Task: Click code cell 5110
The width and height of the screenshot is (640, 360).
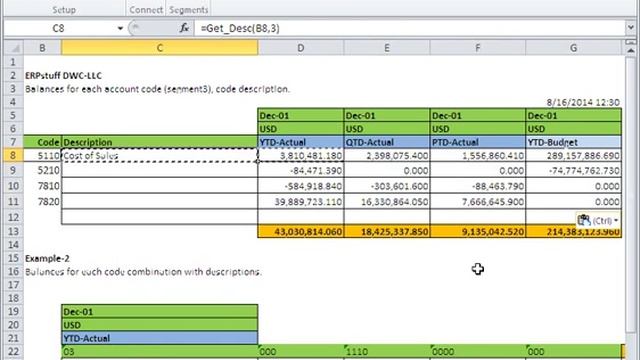Action: (x=42, y=156)
